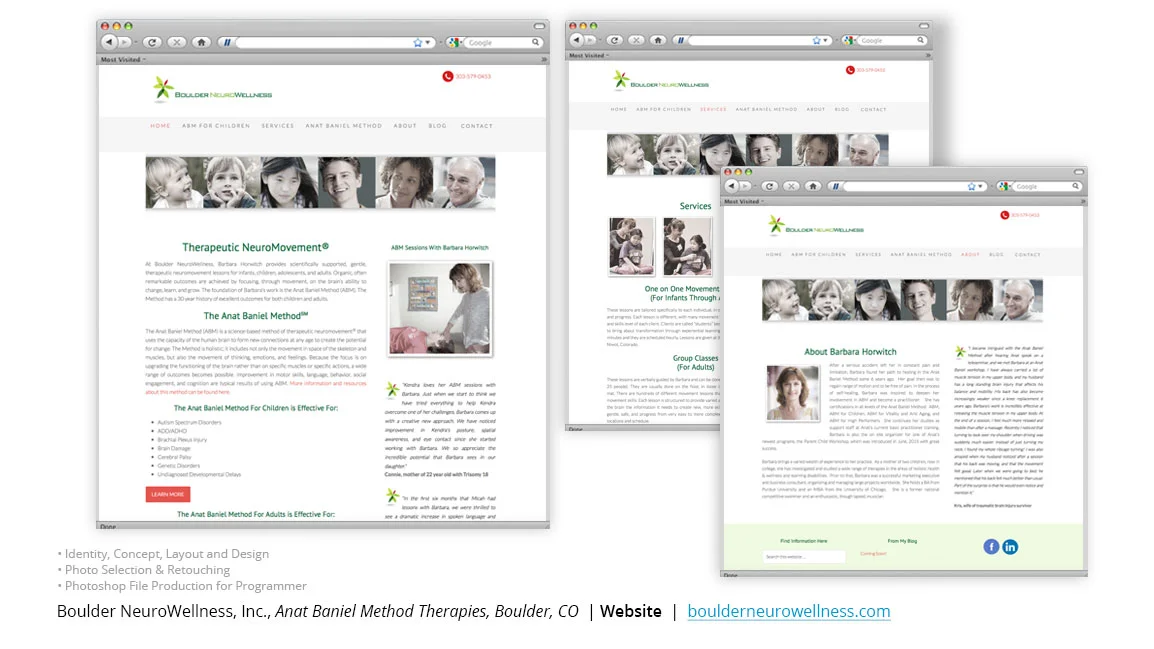Click phone number in Home-page window header
The width and height of the screenshot is (1154, 649).
(472, 77)
